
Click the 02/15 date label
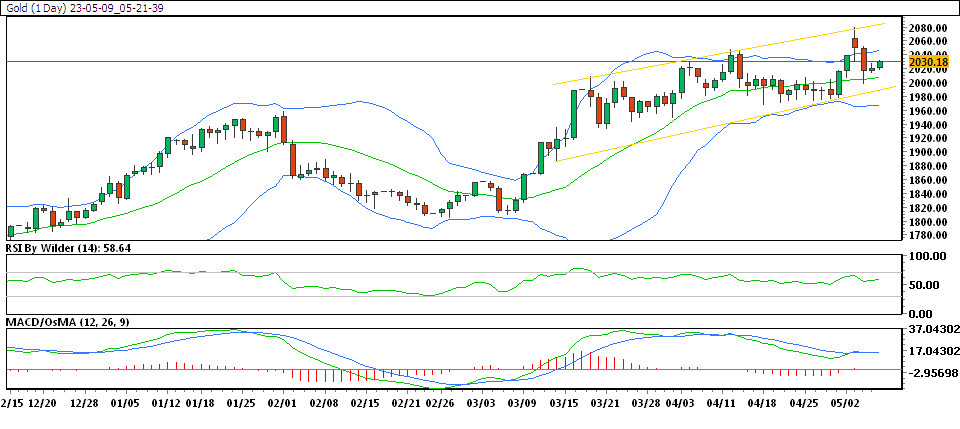[366, 405]
